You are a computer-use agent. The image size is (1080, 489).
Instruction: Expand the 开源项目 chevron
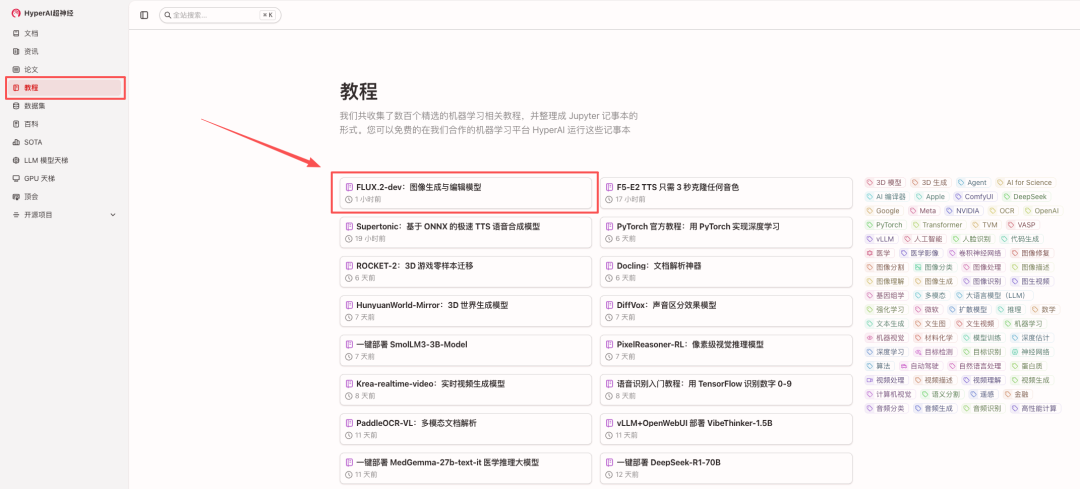coord(113,215)
